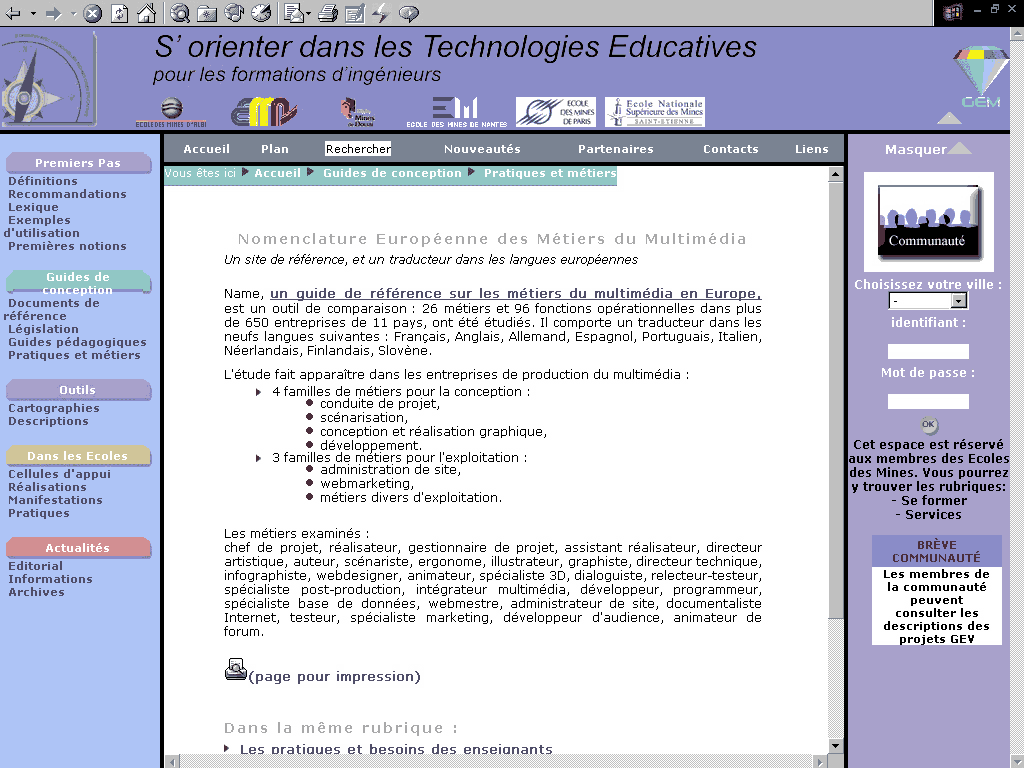Select Contacts in the navigation bar
Screen dimensions: 1024x768
730,149
